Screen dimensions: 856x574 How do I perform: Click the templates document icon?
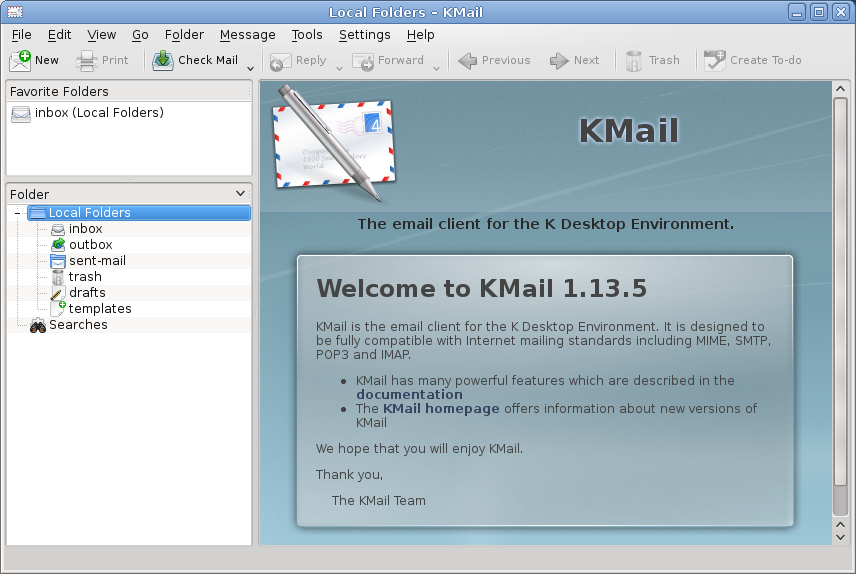point(58,309)
